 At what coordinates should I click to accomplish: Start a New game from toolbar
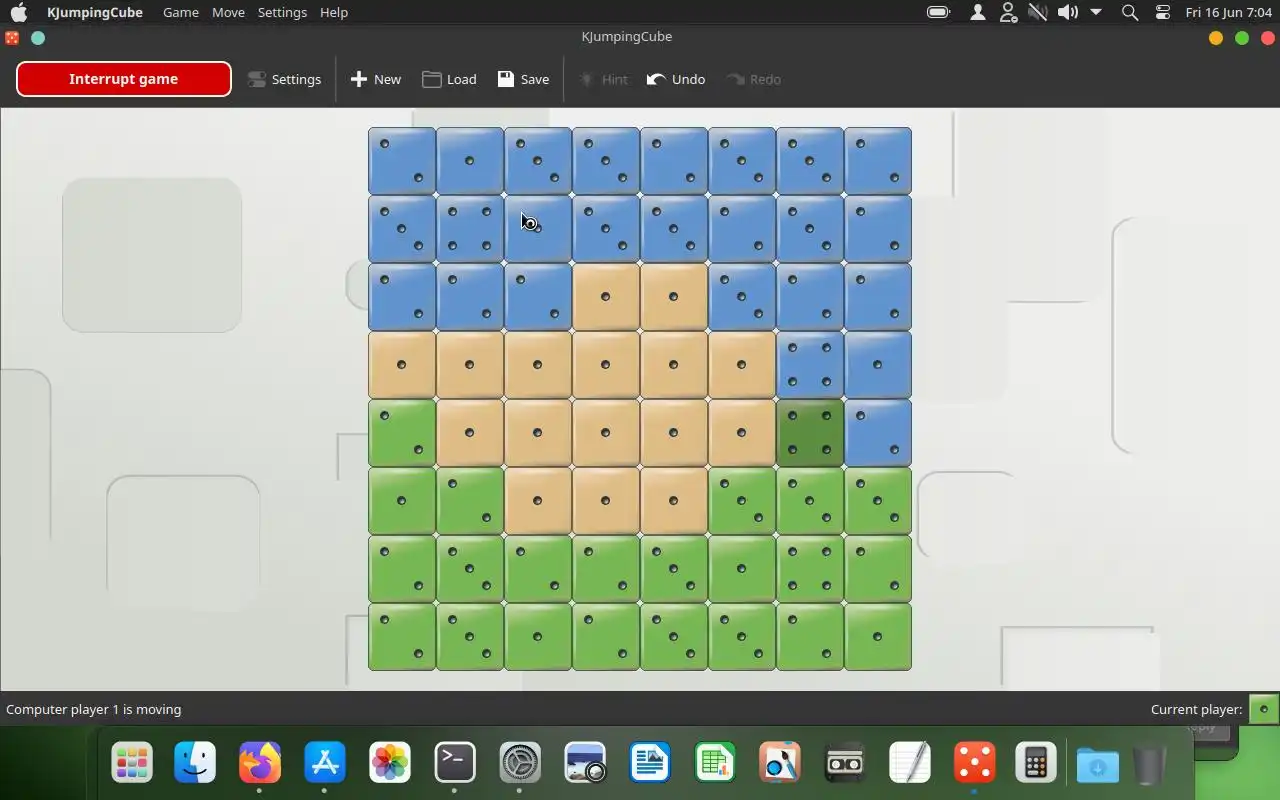coord(376,79)
